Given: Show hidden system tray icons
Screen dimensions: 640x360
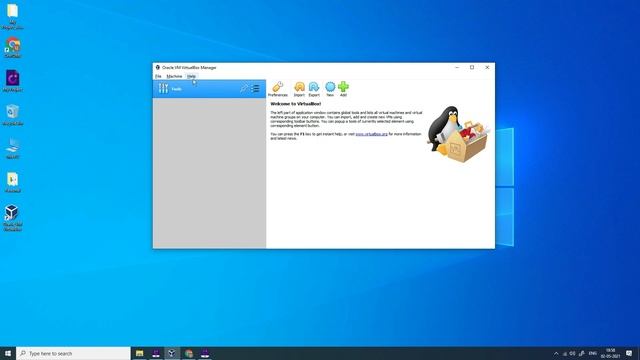Looking at the screenshot, I should [556, 353].
